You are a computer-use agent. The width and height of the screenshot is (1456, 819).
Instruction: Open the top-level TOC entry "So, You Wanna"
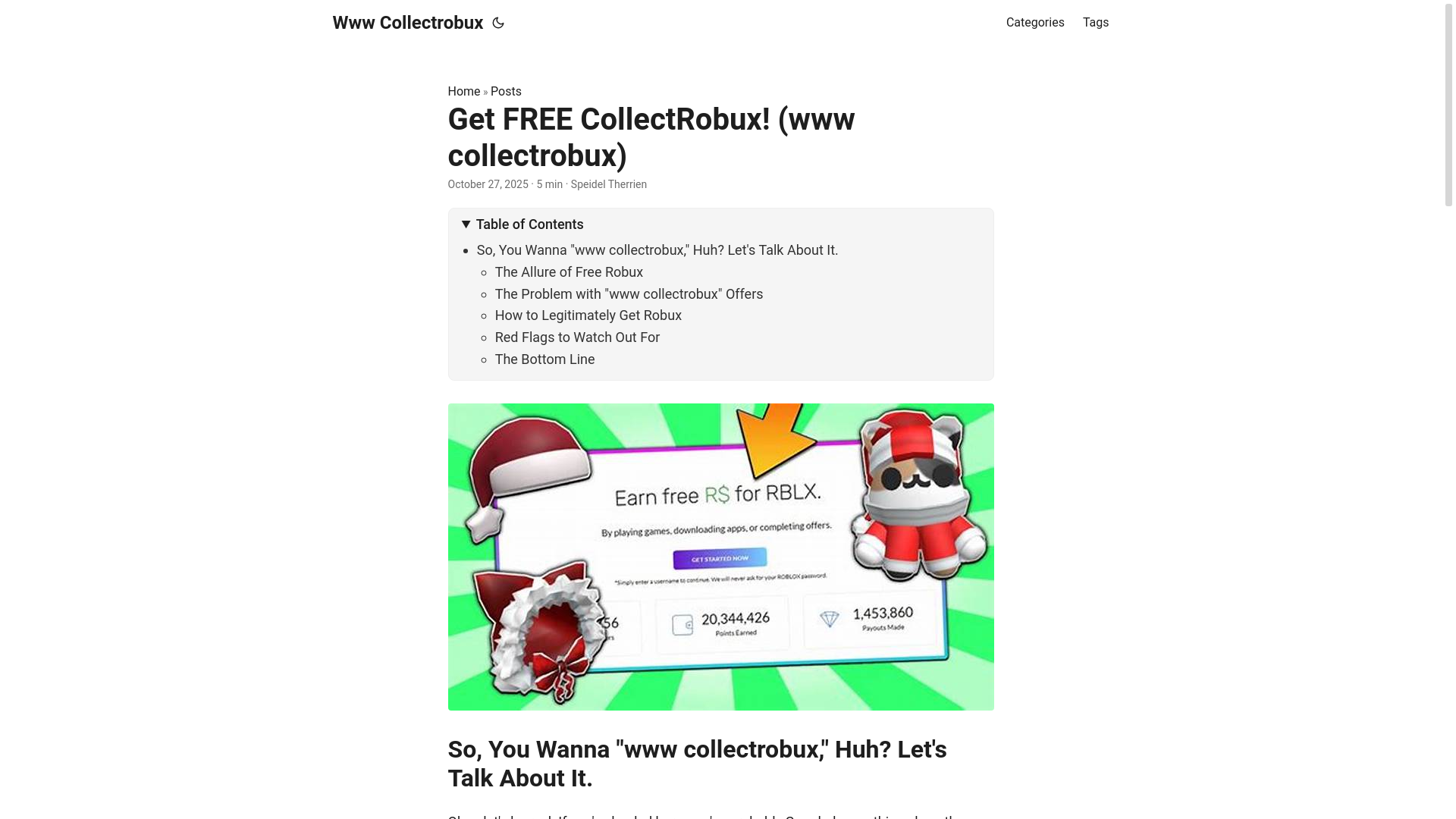click(657, 250)
